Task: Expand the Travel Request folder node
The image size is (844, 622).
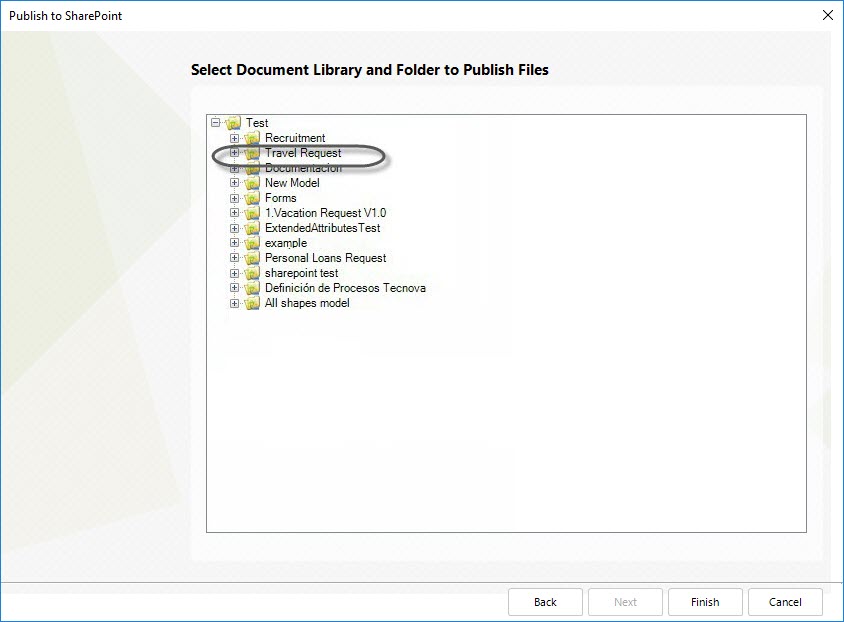Action: click(x=234, y=153)
